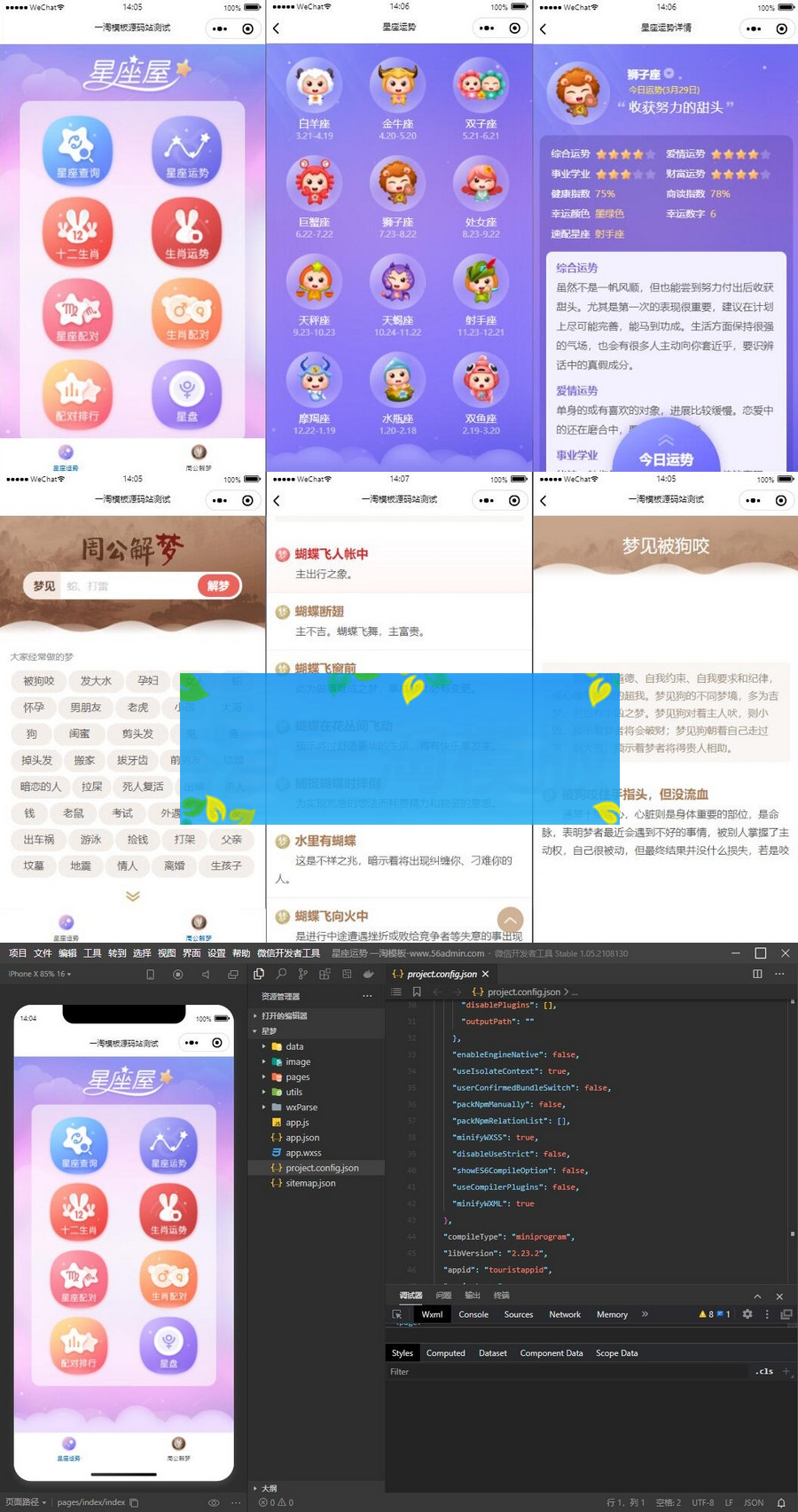Open the source control branch icon
Image resolution: width=798 pixels, height=1512 pixels.
303,974
